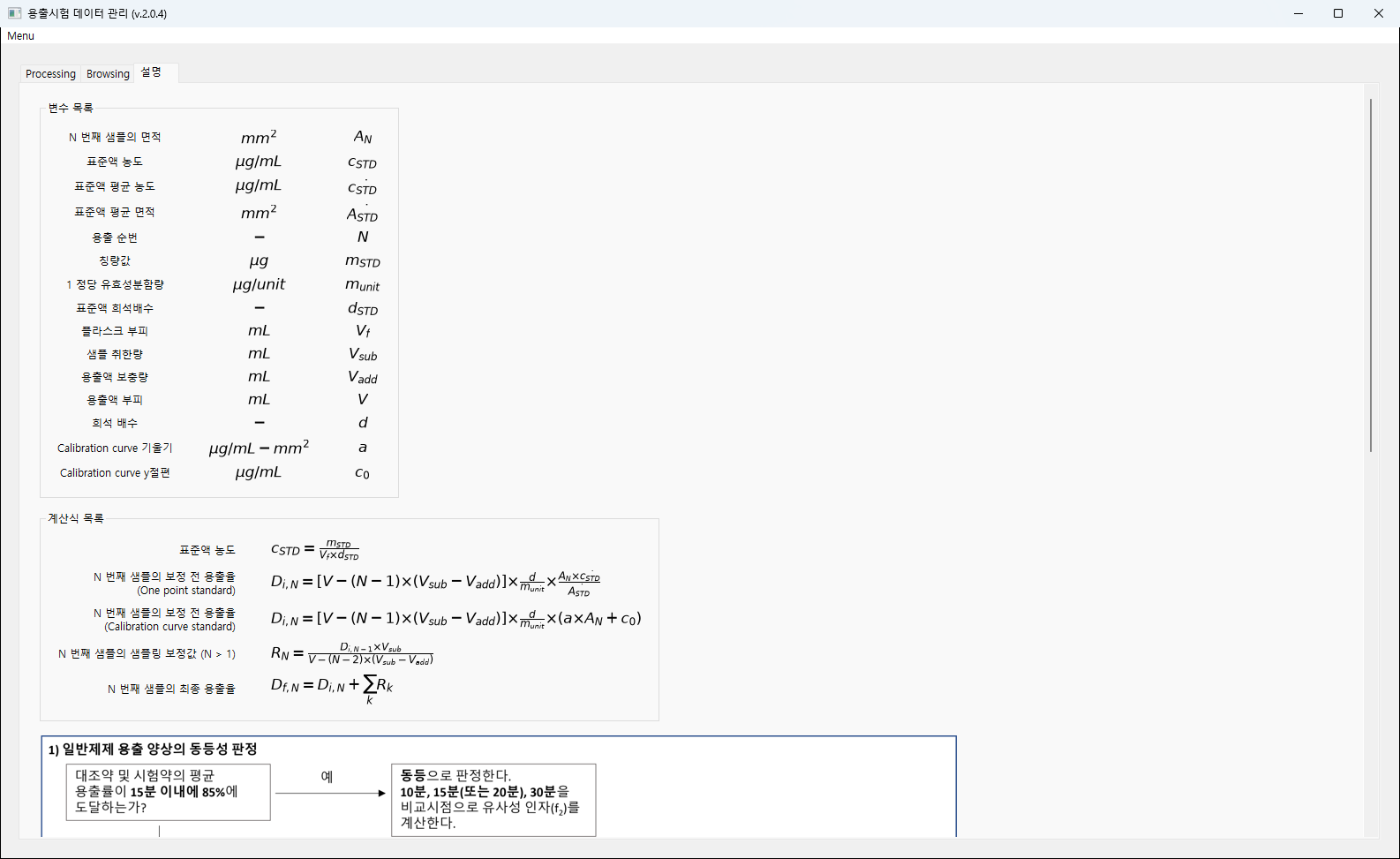Screen dimensions: 1400x859
Task: Click the '변수 목록' group title
Action: 71,108
